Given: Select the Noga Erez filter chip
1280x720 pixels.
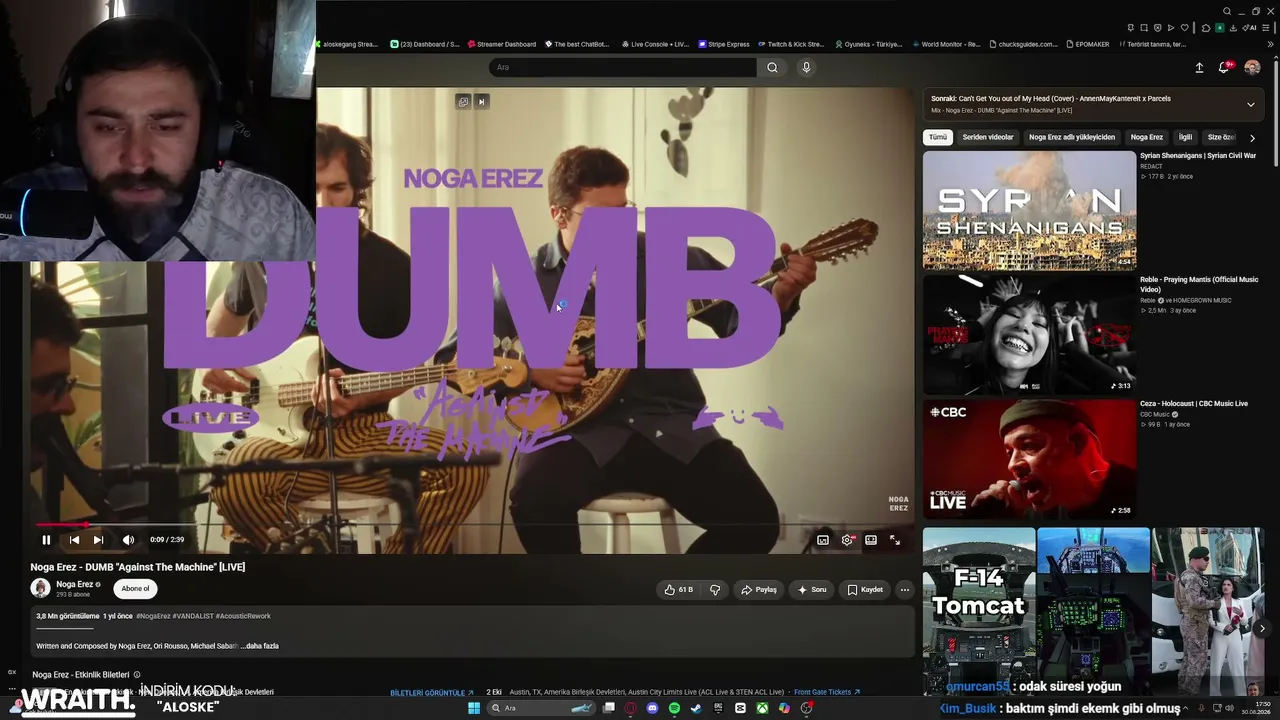Looking at the screenshot, I should point(1147,137).
